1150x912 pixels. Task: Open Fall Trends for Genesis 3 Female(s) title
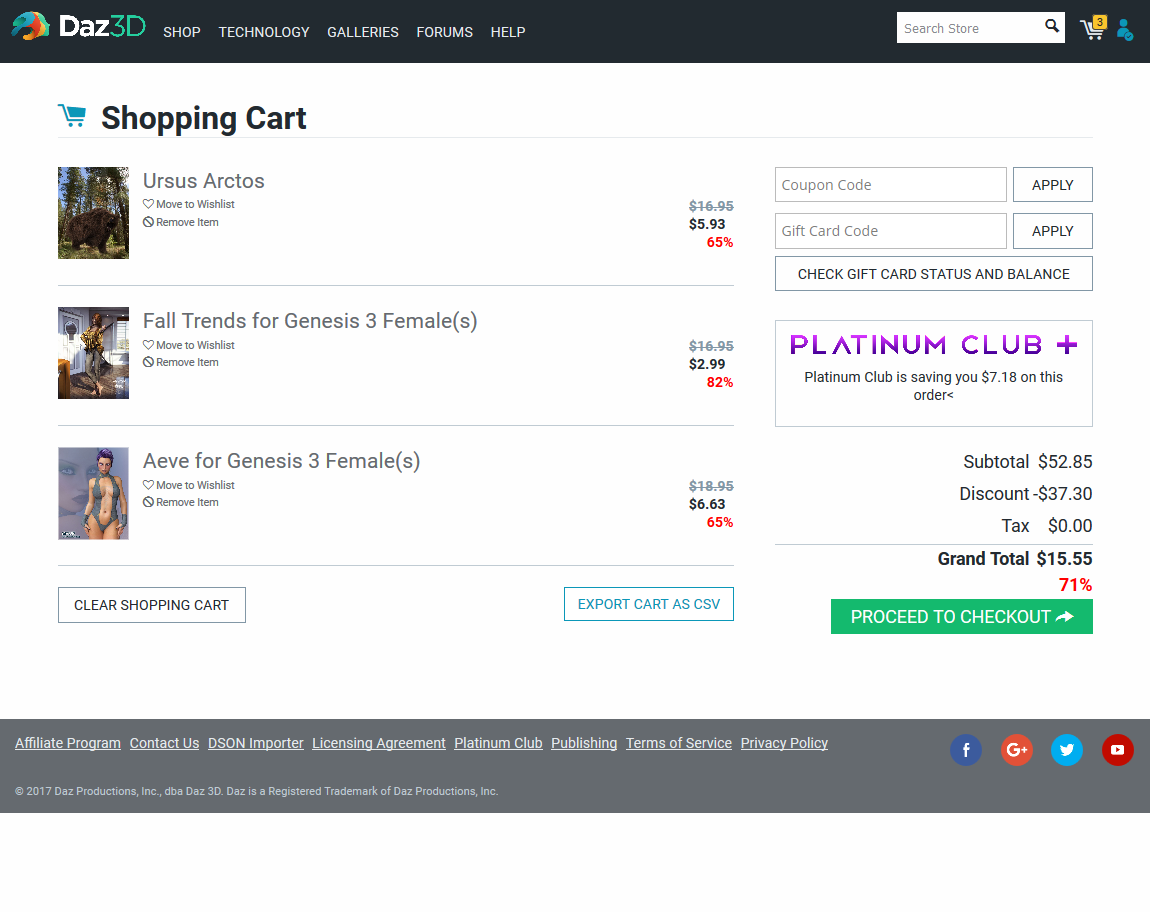tap(310, 321)
